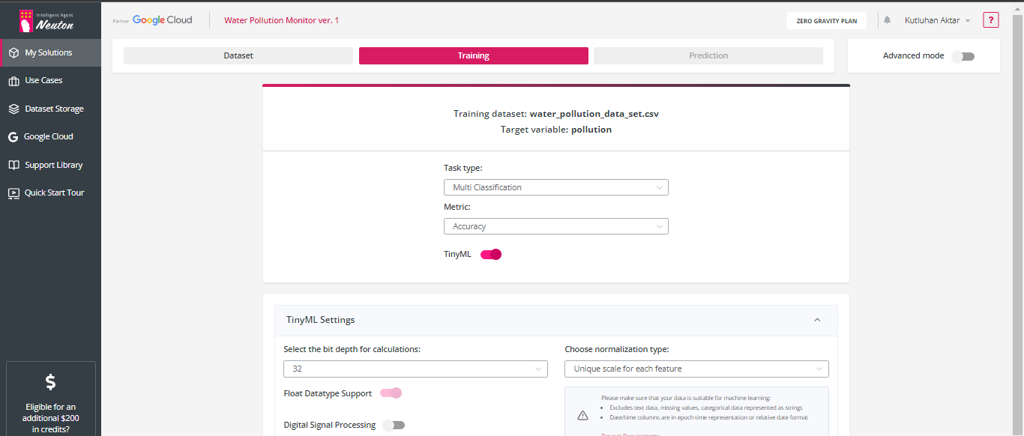Viewport: 1024px width, 436px height.
Task: Open Use Cases sidebar icon
Action: (13, 81)
